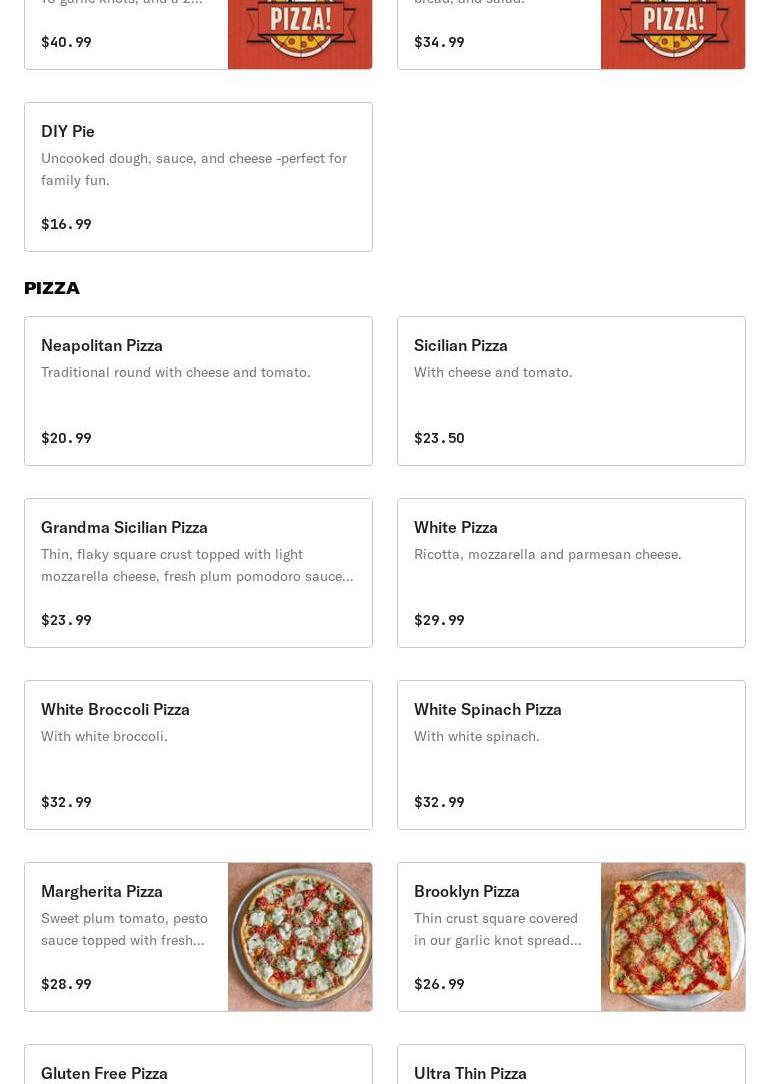The image size is (770, 1084).
Task: Select the White Spinach Pizza card
Action: point(571,755)
